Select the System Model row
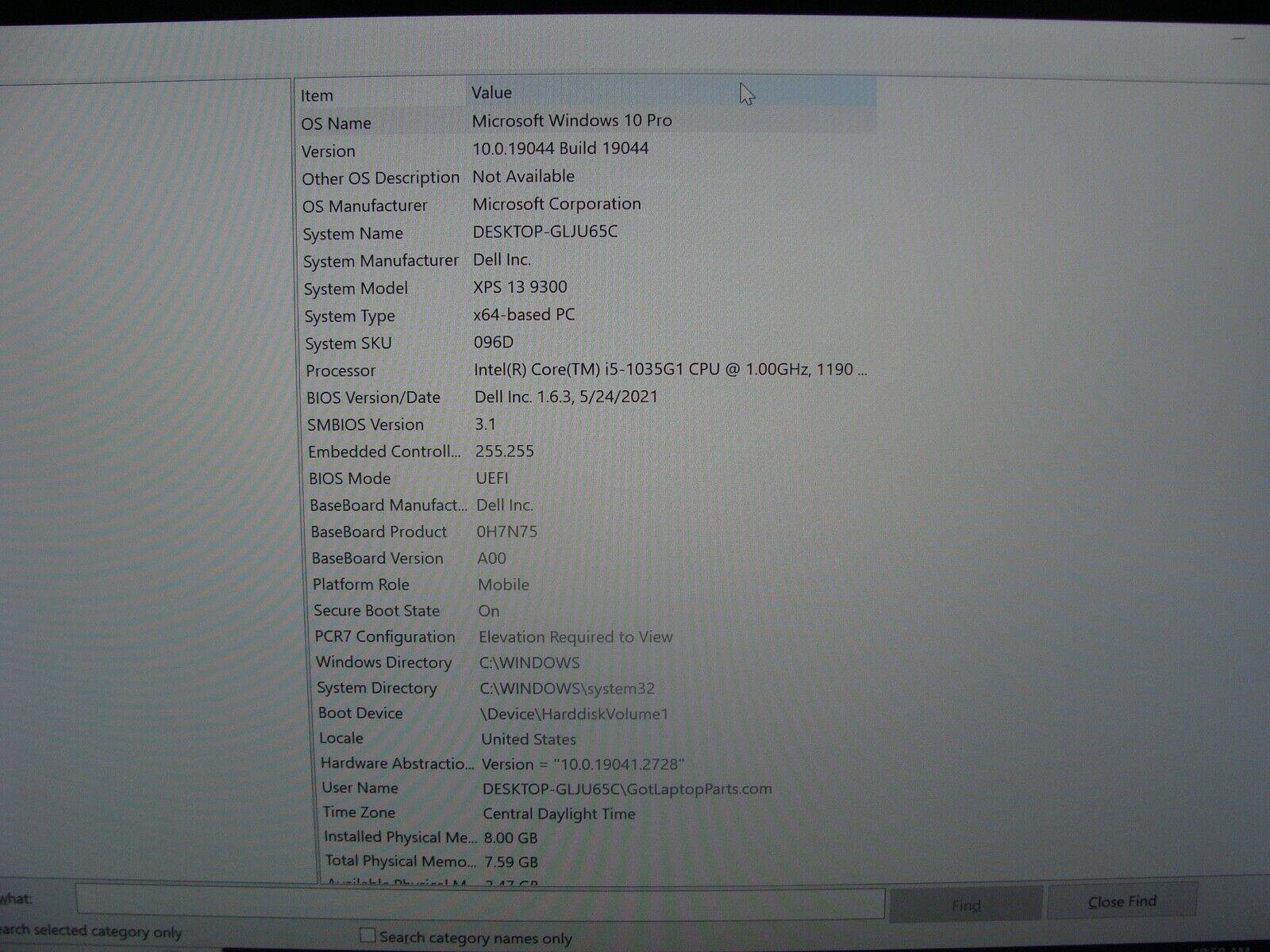 (476, 286)
